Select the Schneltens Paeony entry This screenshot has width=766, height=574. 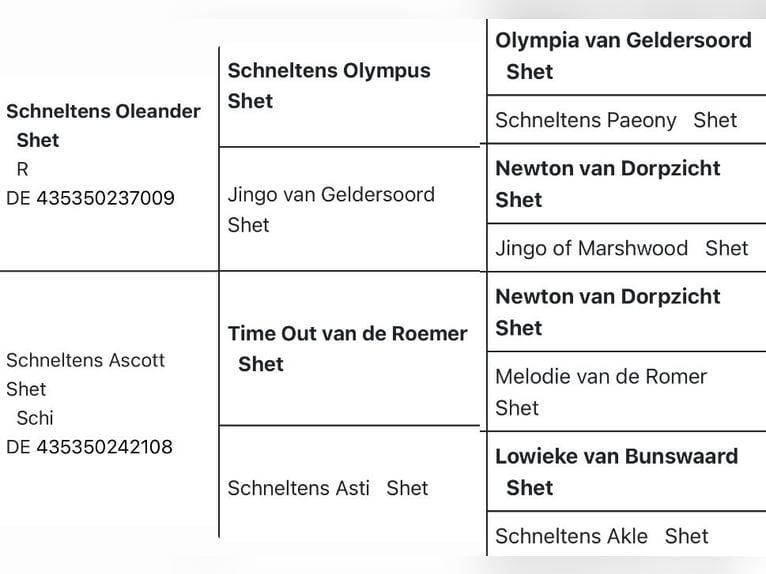[x=585, y=120]
